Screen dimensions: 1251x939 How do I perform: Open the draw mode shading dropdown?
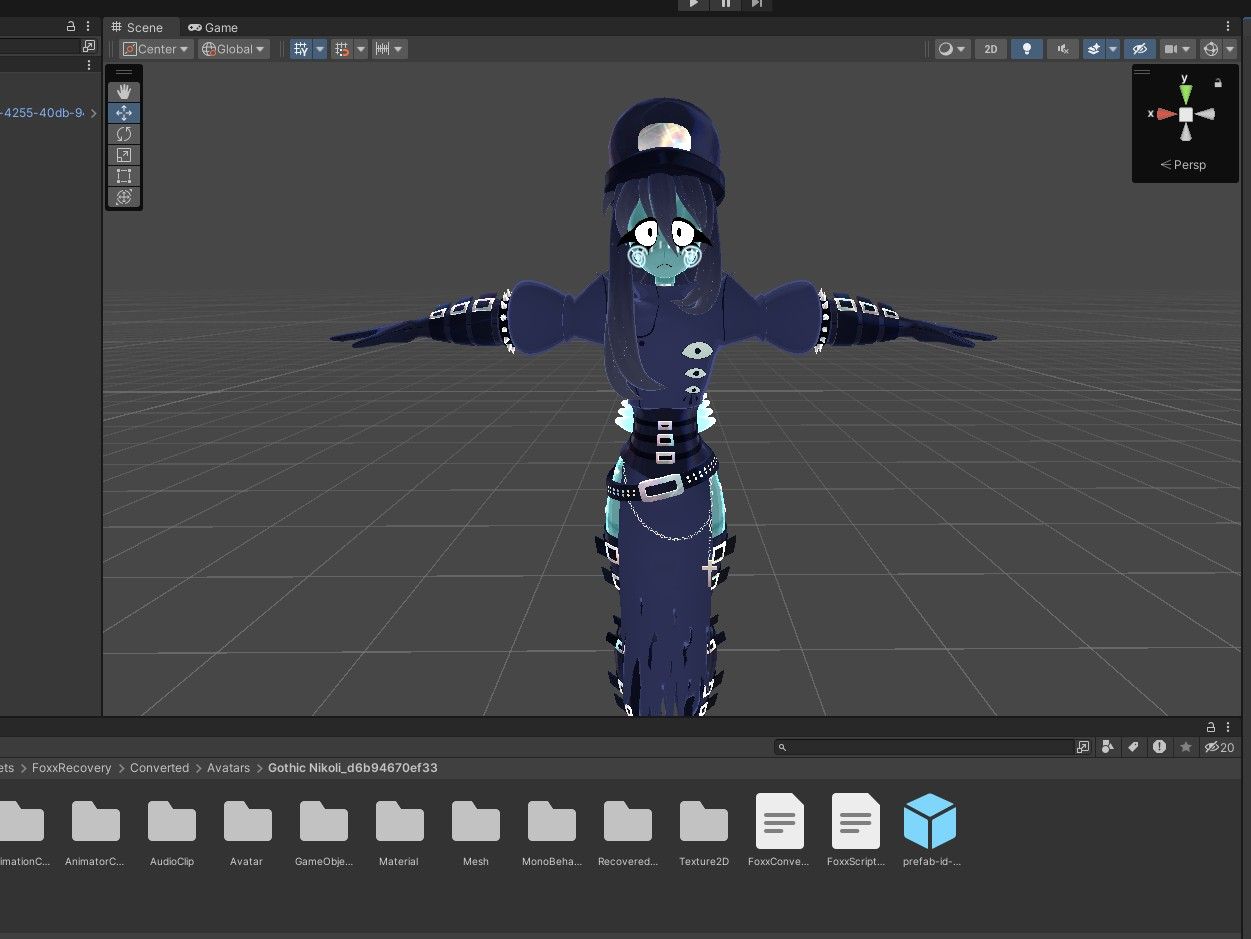coord(952,49)
